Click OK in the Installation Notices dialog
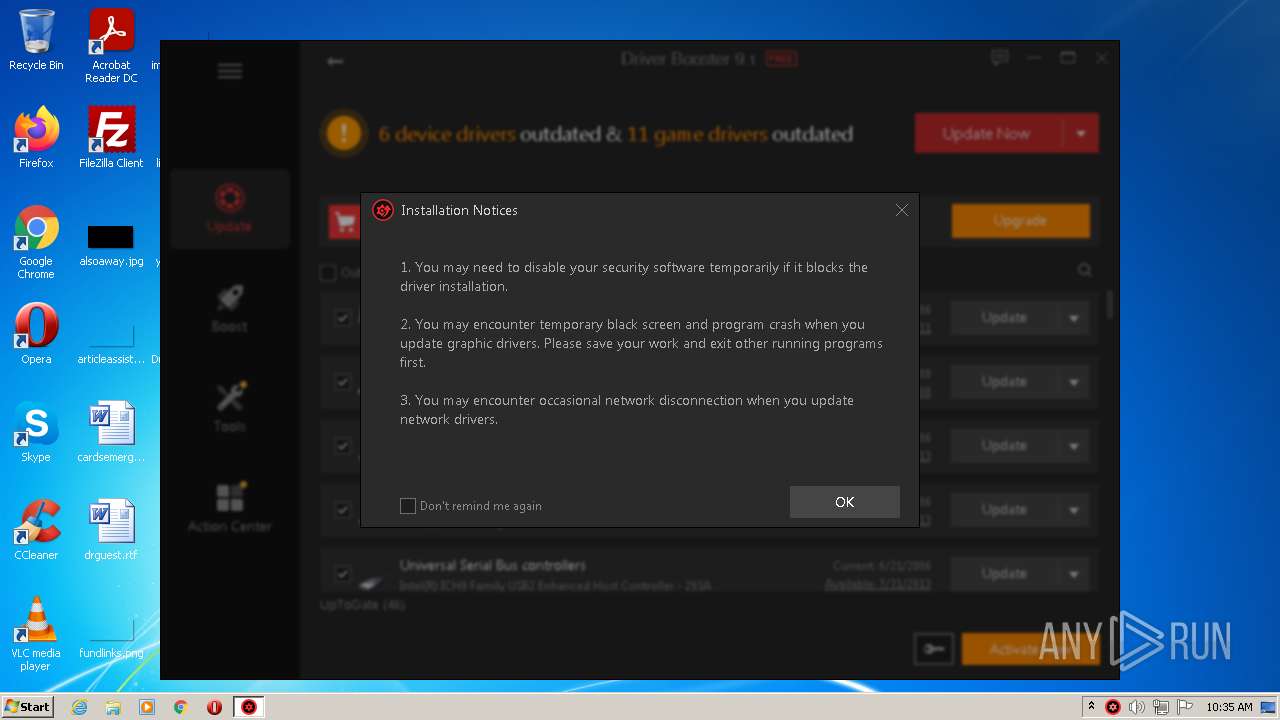This screenshot has width=1280, height=720. point(844,502)
